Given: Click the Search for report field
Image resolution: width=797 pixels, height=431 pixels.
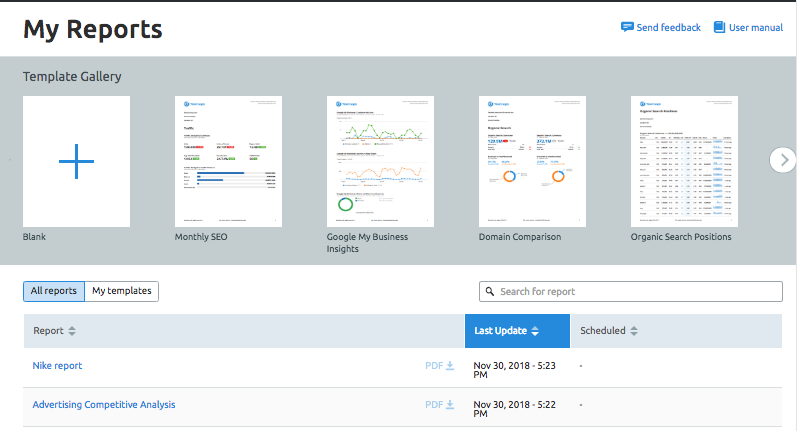Looking at the screenshot, I should pos(635,292).
